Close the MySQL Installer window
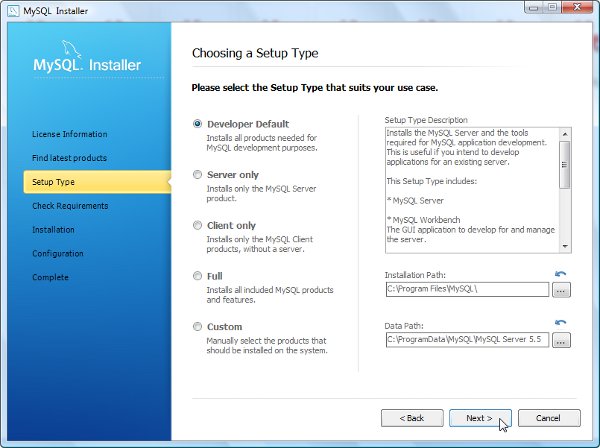This screenshot has height=448, width=600. coord(577,7)
